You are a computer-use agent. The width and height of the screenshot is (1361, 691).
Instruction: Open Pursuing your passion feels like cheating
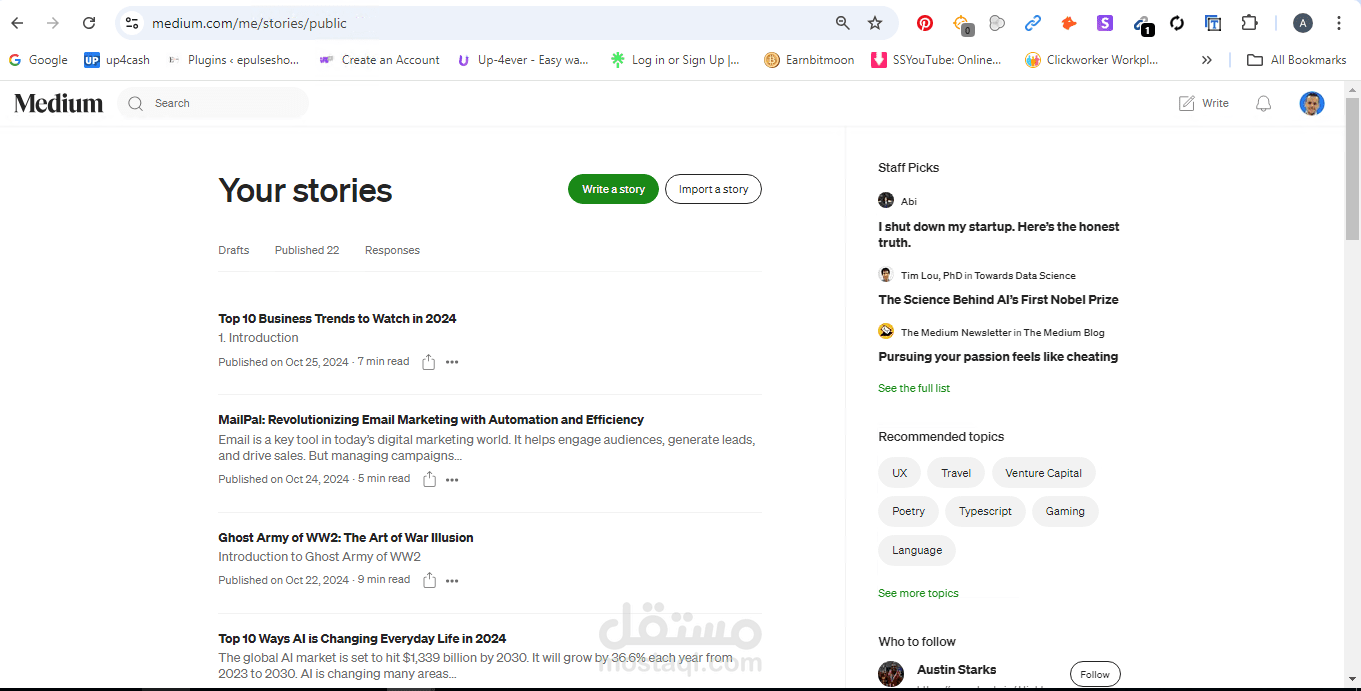(x=998, y=356)
